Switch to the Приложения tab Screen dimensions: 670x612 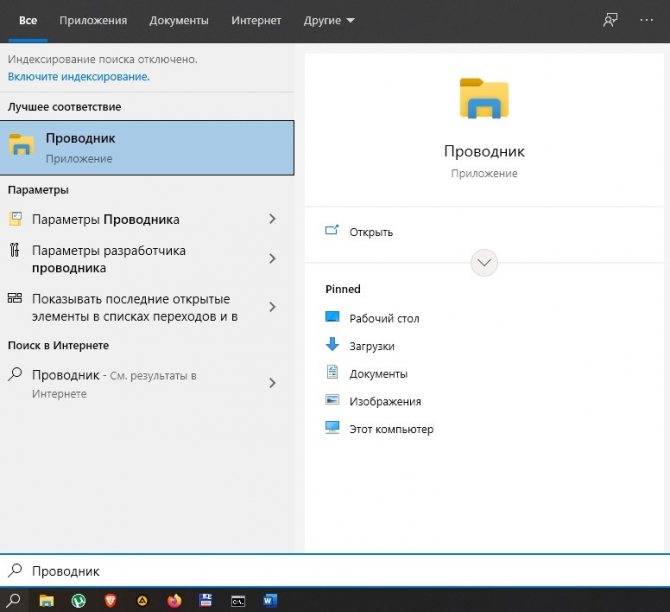coord(93,21)
